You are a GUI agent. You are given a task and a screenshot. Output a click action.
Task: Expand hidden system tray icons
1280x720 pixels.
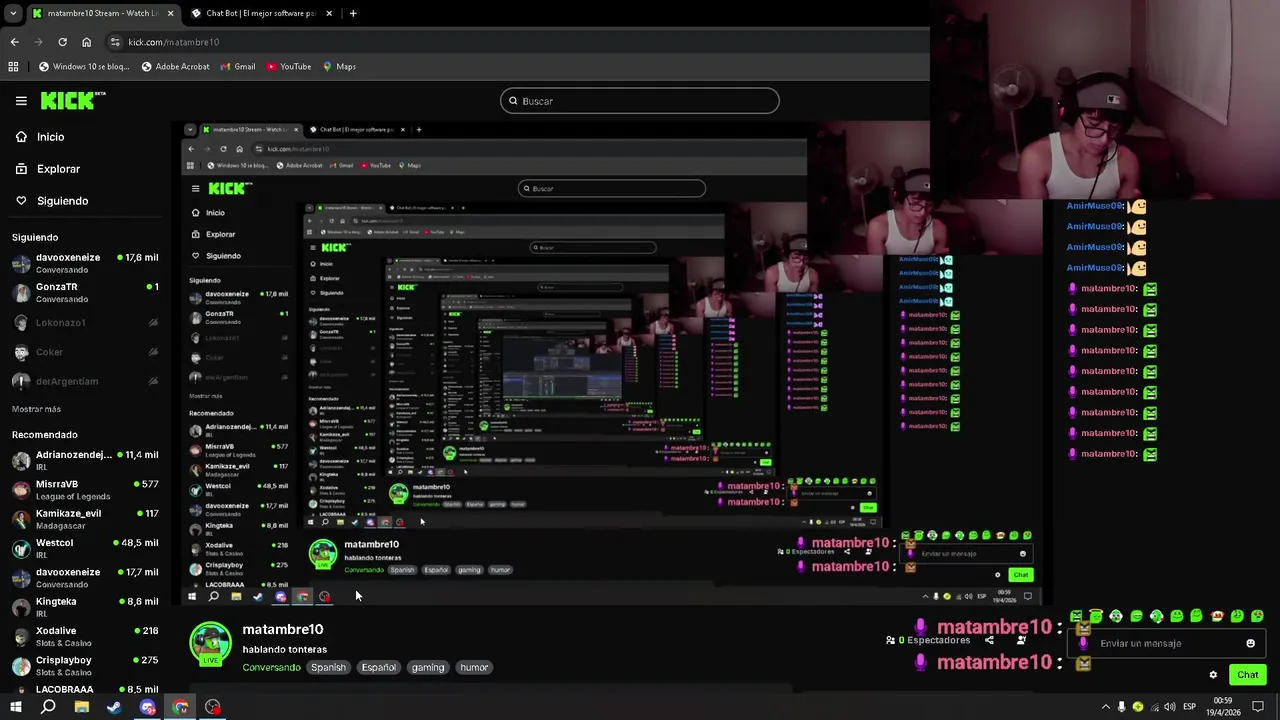(x=1104, y=707)
